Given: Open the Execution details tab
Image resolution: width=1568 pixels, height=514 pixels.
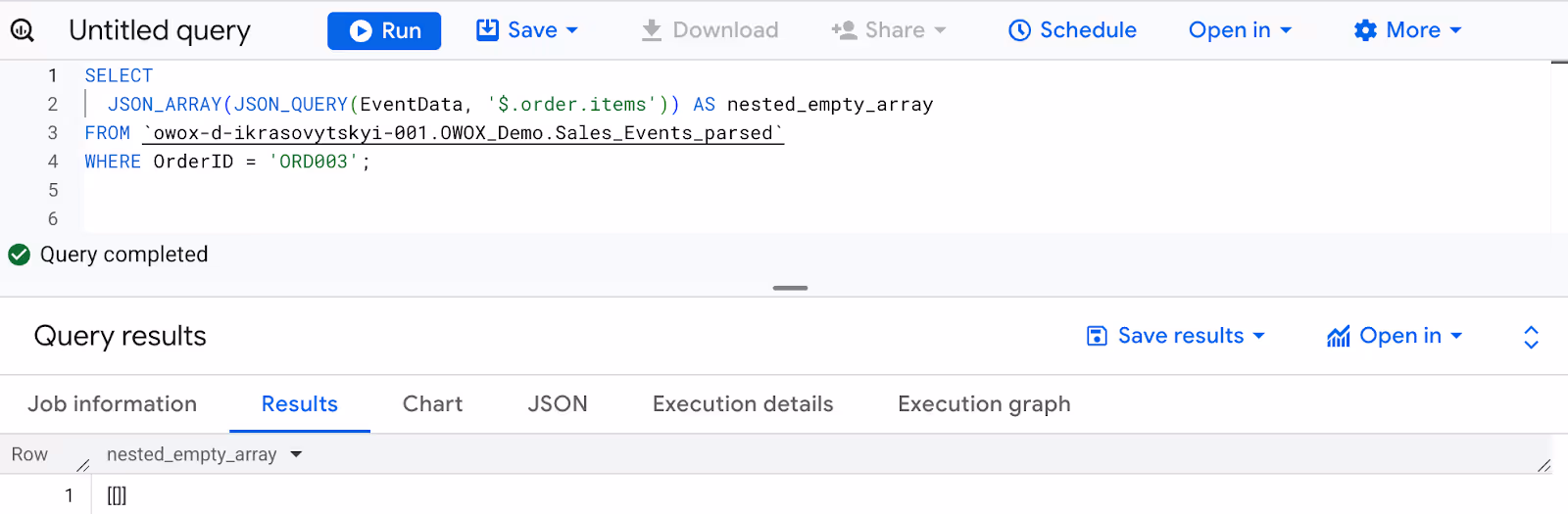Looking at the screenshot, I should [743, 404].
